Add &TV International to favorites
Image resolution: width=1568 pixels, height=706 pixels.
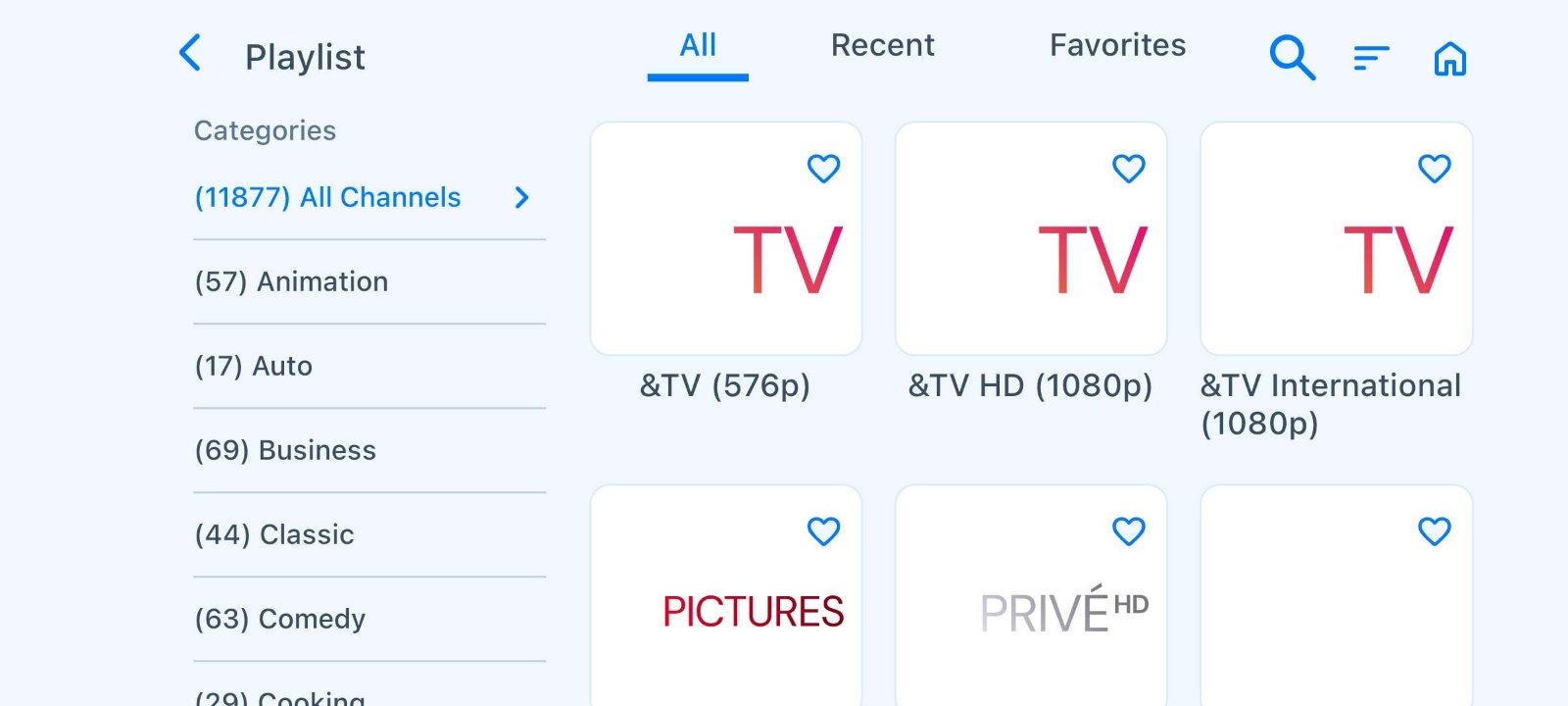pos(1434,169)
